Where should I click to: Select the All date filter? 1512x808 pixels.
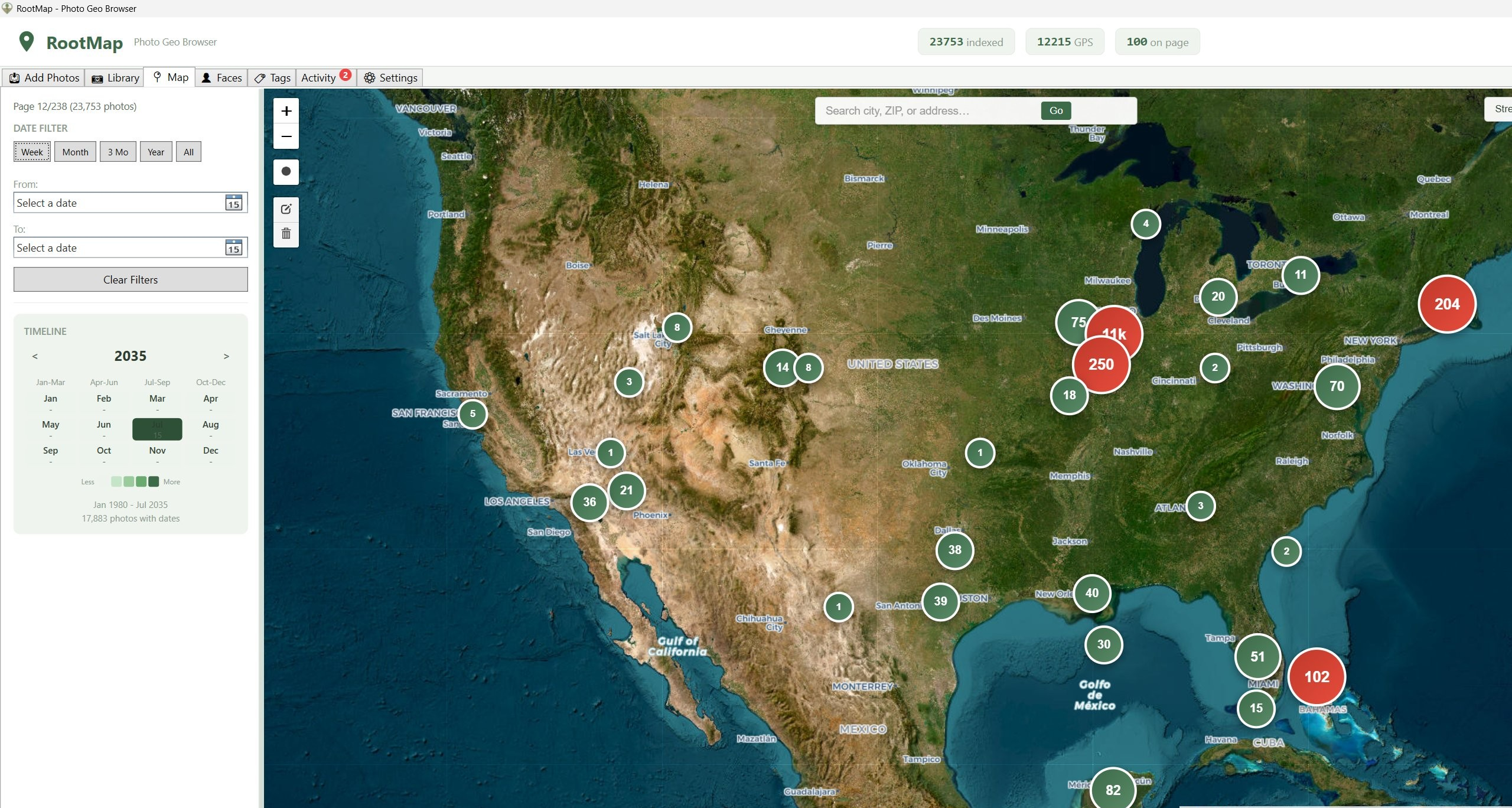tap(188, 152)
